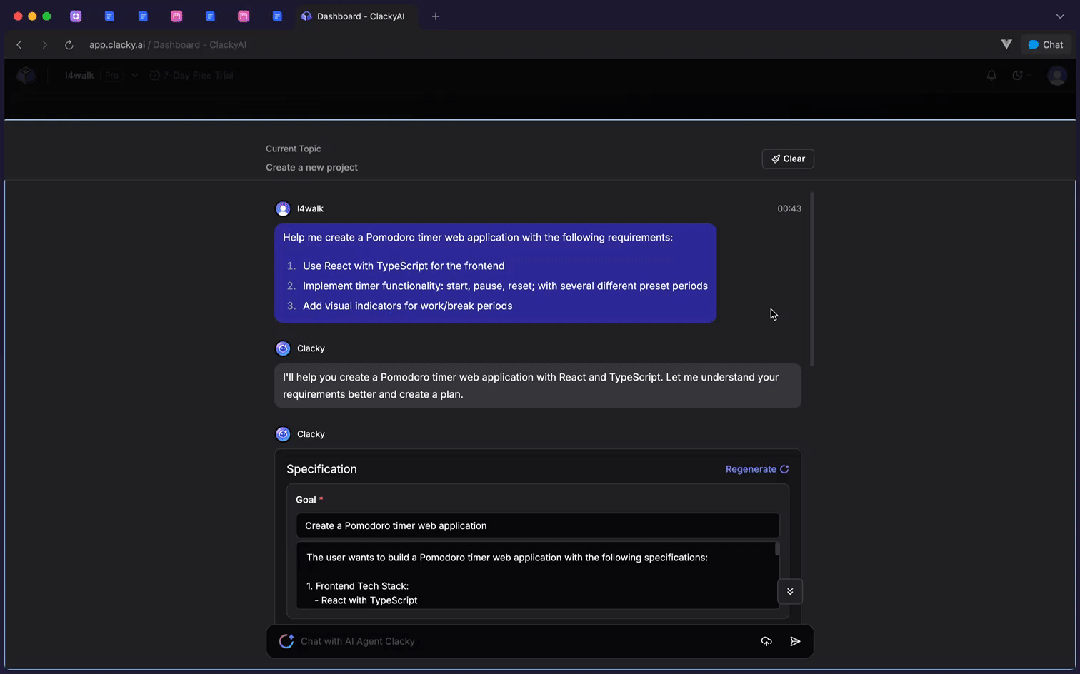Click the Goal title input field

[537, 526]
